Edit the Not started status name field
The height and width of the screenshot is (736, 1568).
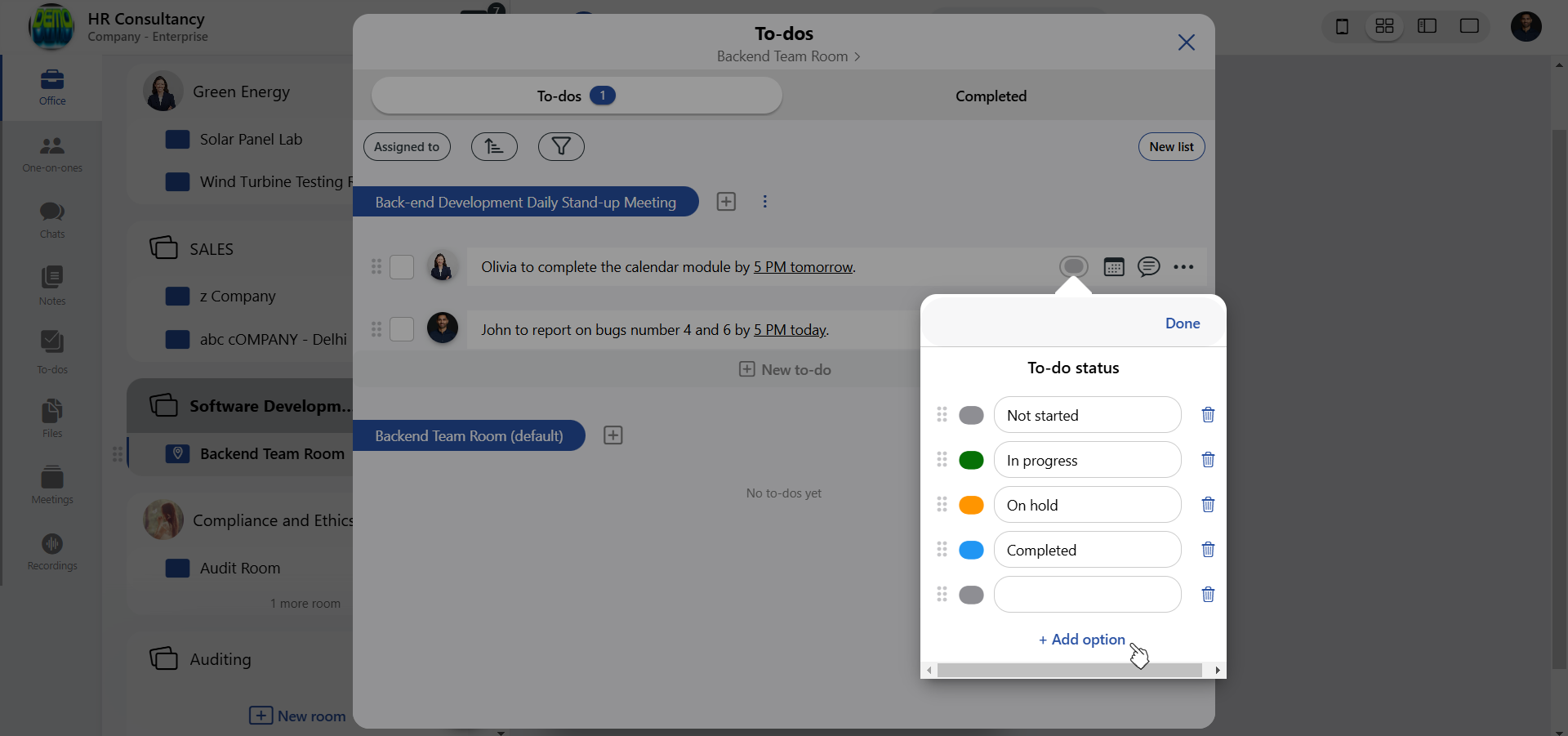pos(1087,415)
